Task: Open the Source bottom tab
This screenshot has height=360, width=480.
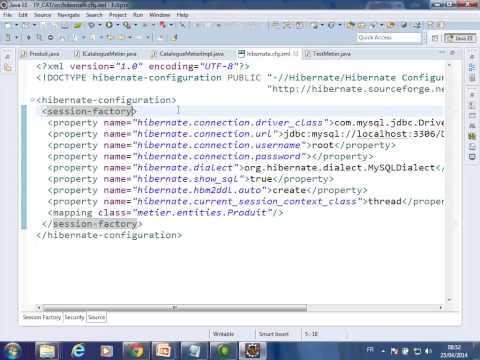Action: (96, 317)
